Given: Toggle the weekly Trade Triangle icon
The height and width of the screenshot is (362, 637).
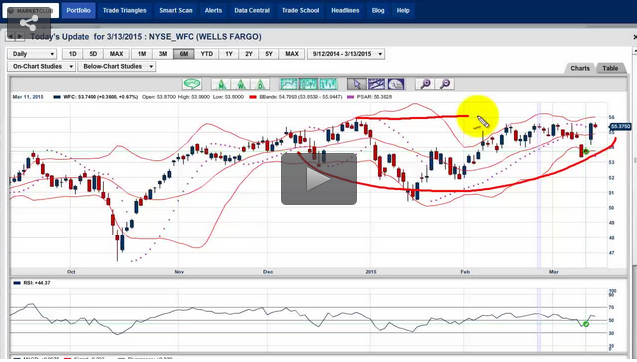Looking at the screenshot, I should pyautogui.click(x=241, y=84).
